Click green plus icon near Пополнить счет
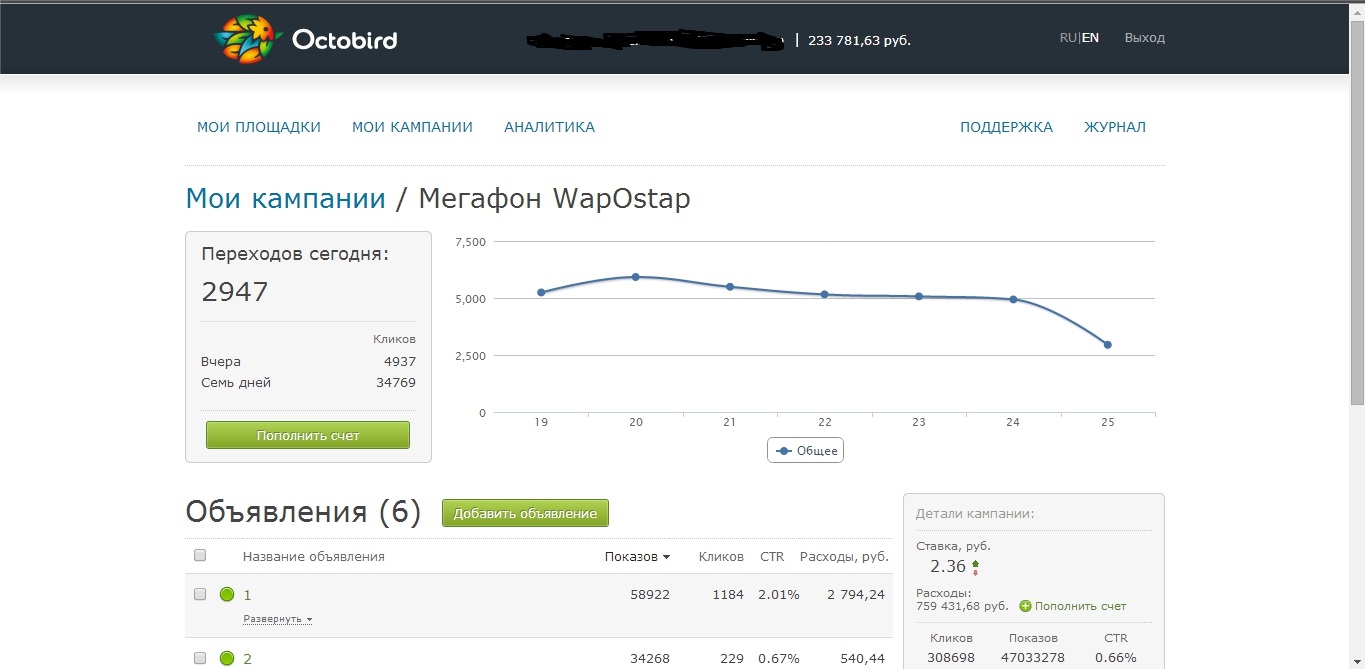 pyautogui.click(x=1025, y=606)
